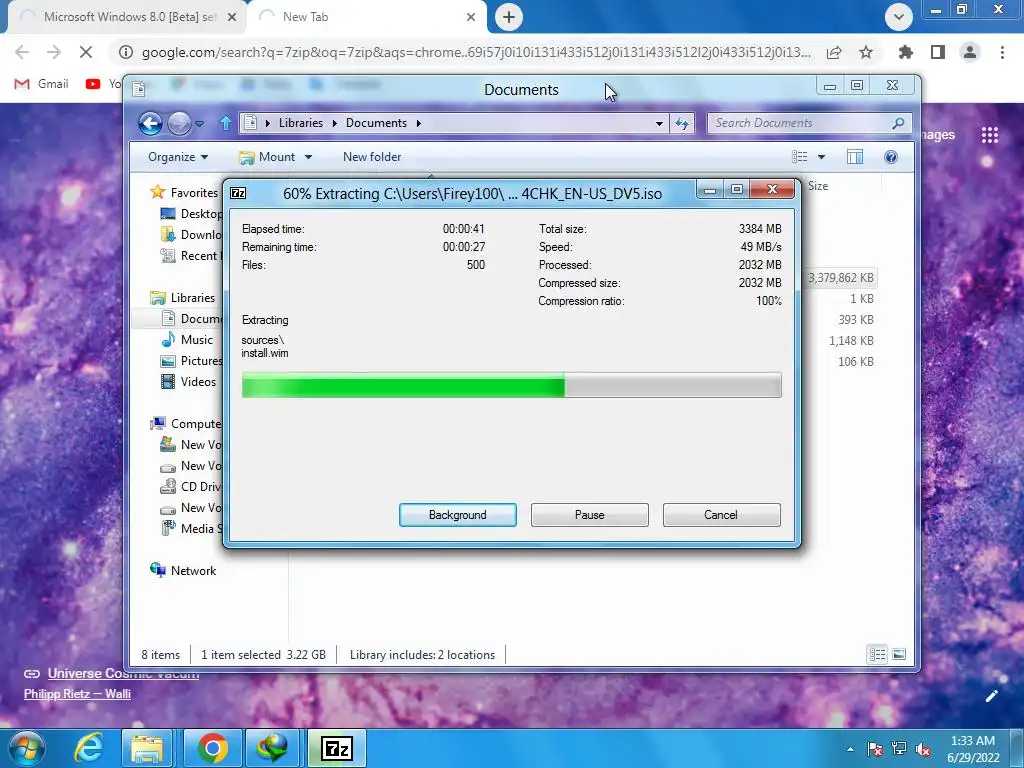
Task: Switch to Microsoft Windows 8.0 Beta tab
Action: 127,17
